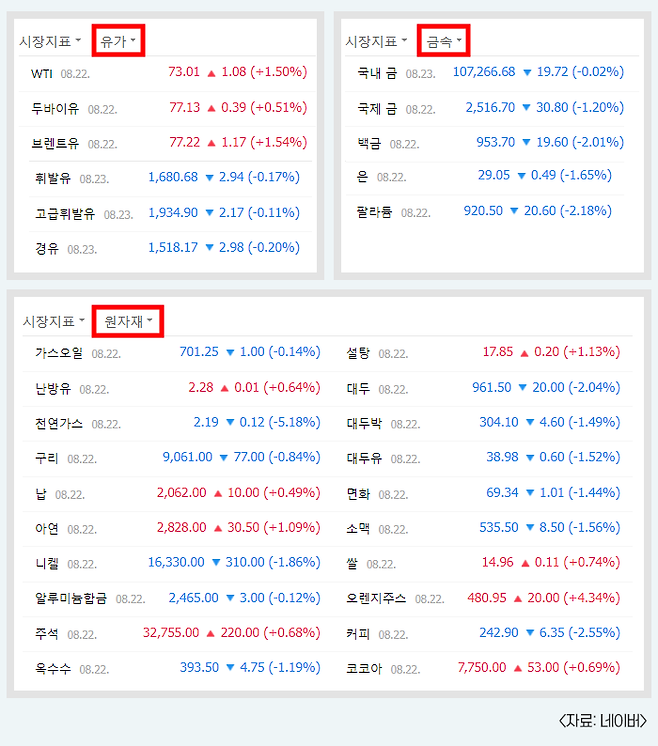Click the down arrow next to 천연가스
The height and width of the screenshot is (746, 658).
pos(230,422)
